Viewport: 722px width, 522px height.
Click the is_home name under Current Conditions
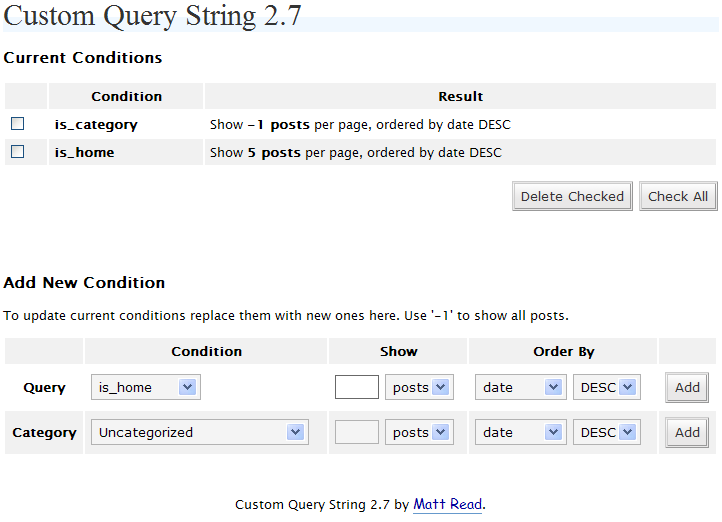[x=84, y=153]
